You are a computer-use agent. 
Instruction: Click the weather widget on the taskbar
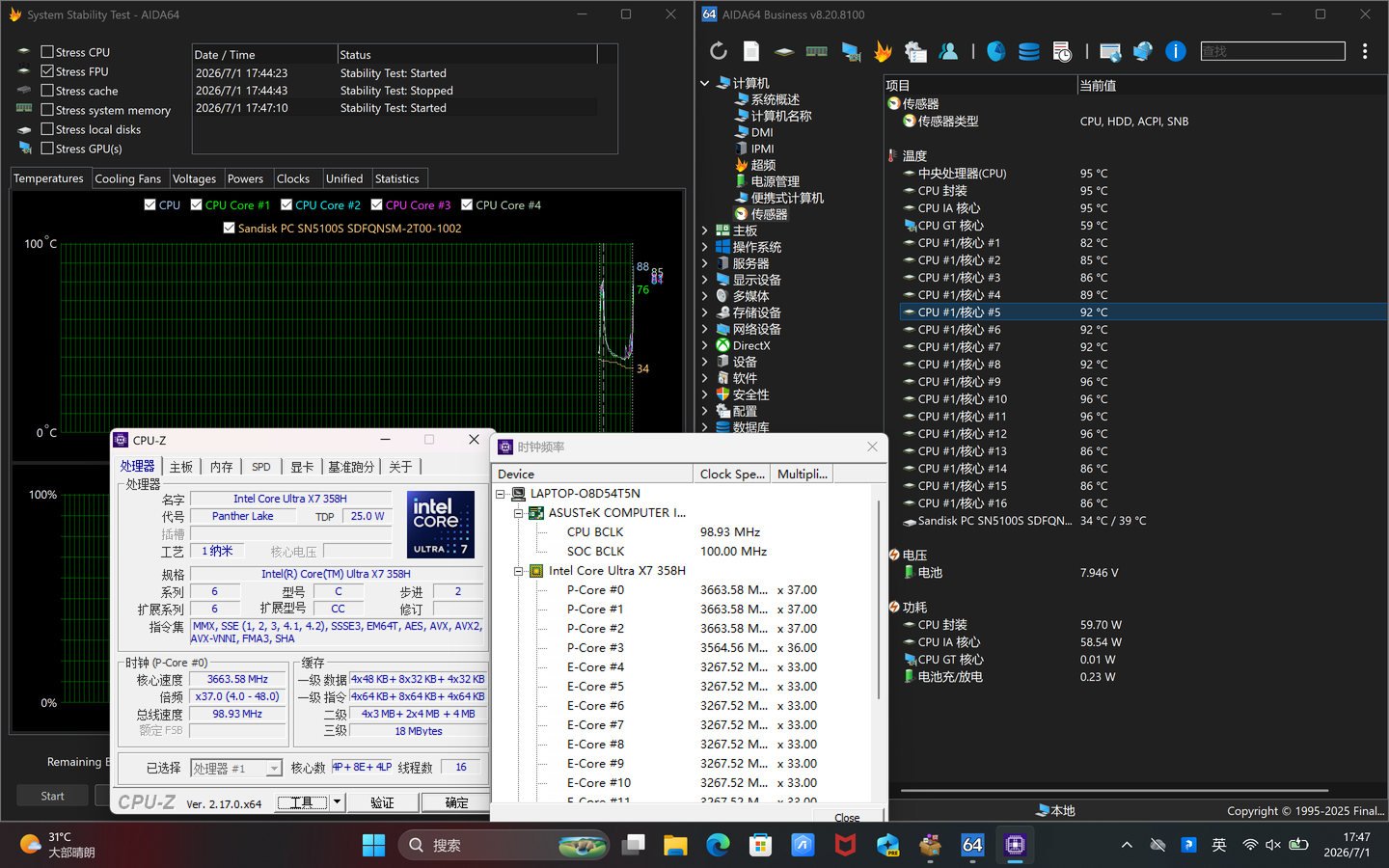58,845
